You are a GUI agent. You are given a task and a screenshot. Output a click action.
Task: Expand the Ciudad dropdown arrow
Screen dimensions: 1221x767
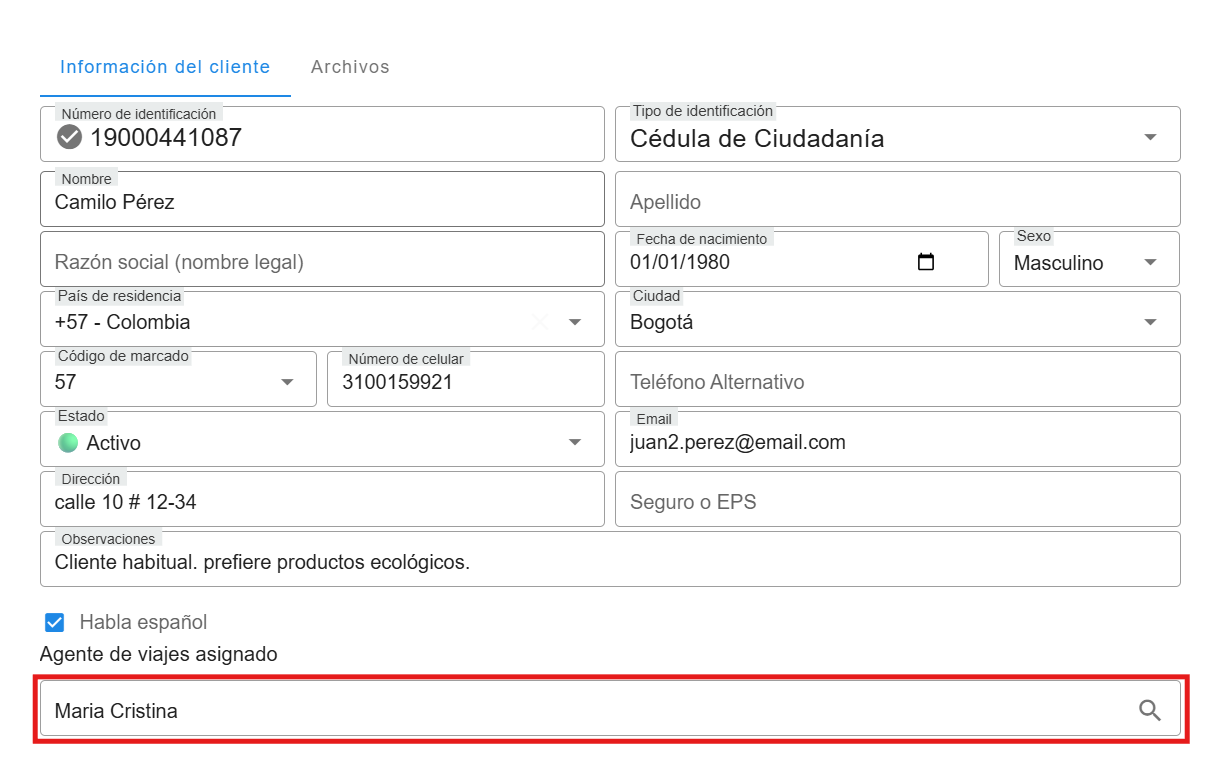pos(1150,322)
